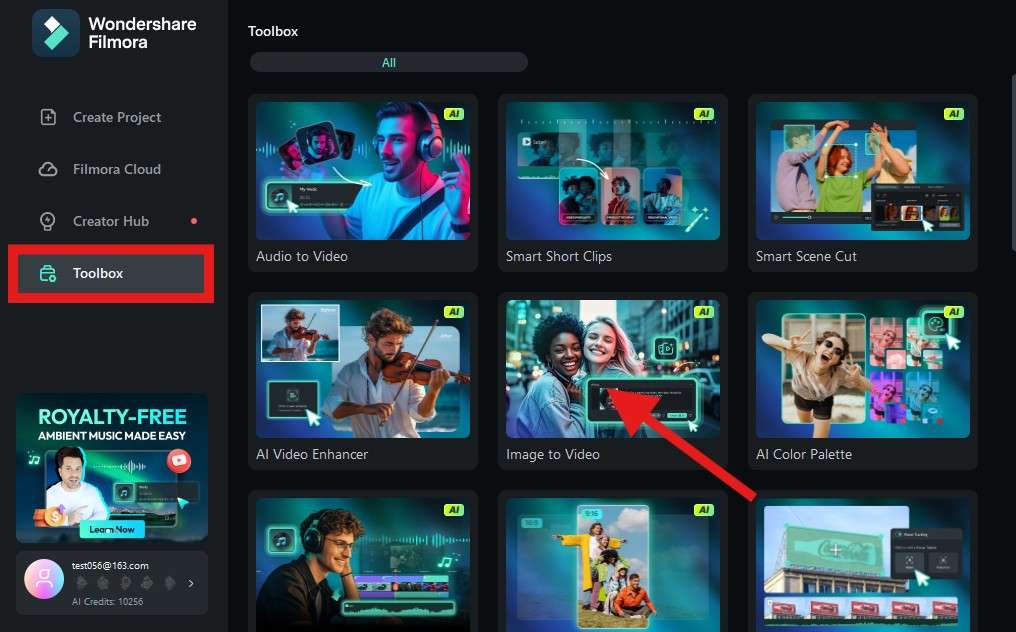Click AI badge on Image to Video card

click(704, 312)
